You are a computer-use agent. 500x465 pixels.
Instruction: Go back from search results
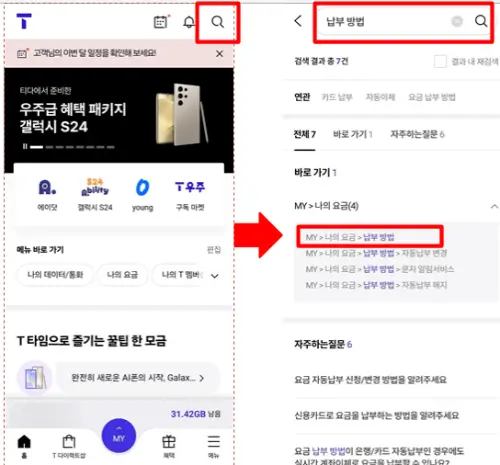(x=298, y=21)
